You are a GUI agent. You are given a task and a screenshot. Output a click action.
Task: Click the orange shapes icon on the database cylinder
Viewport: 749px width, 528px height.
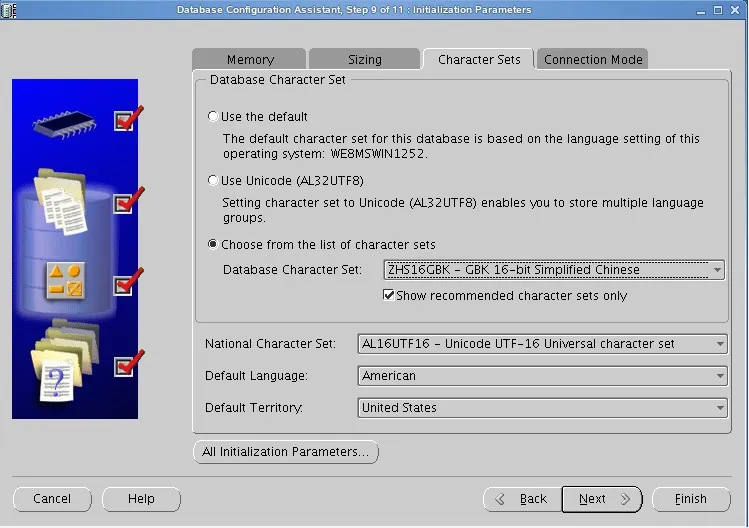tap(66, 280)
